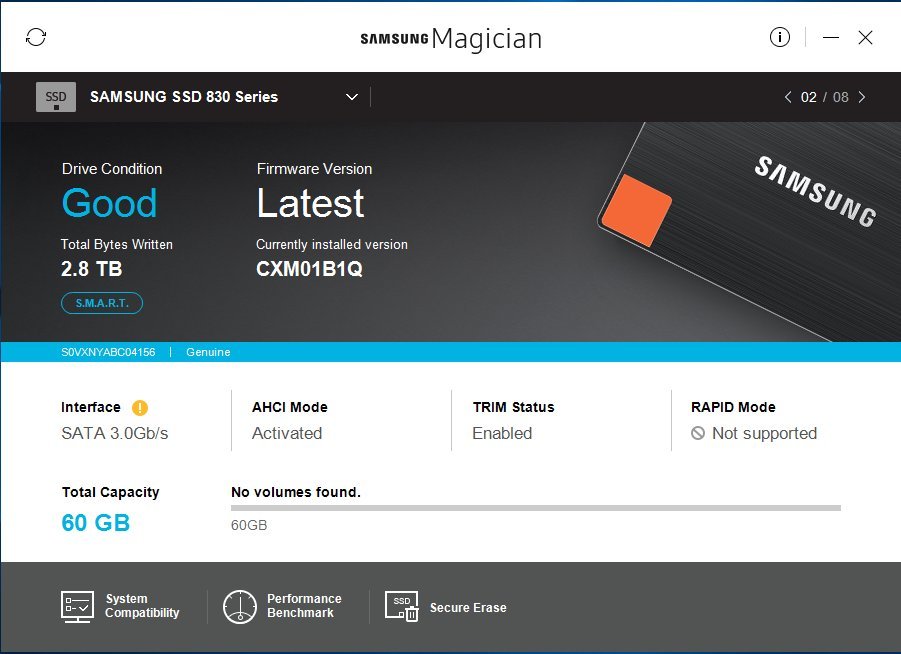Screen dimensions: 901x654
Task: Click the AHCI Mode Activated value
Action: [287, 433]
